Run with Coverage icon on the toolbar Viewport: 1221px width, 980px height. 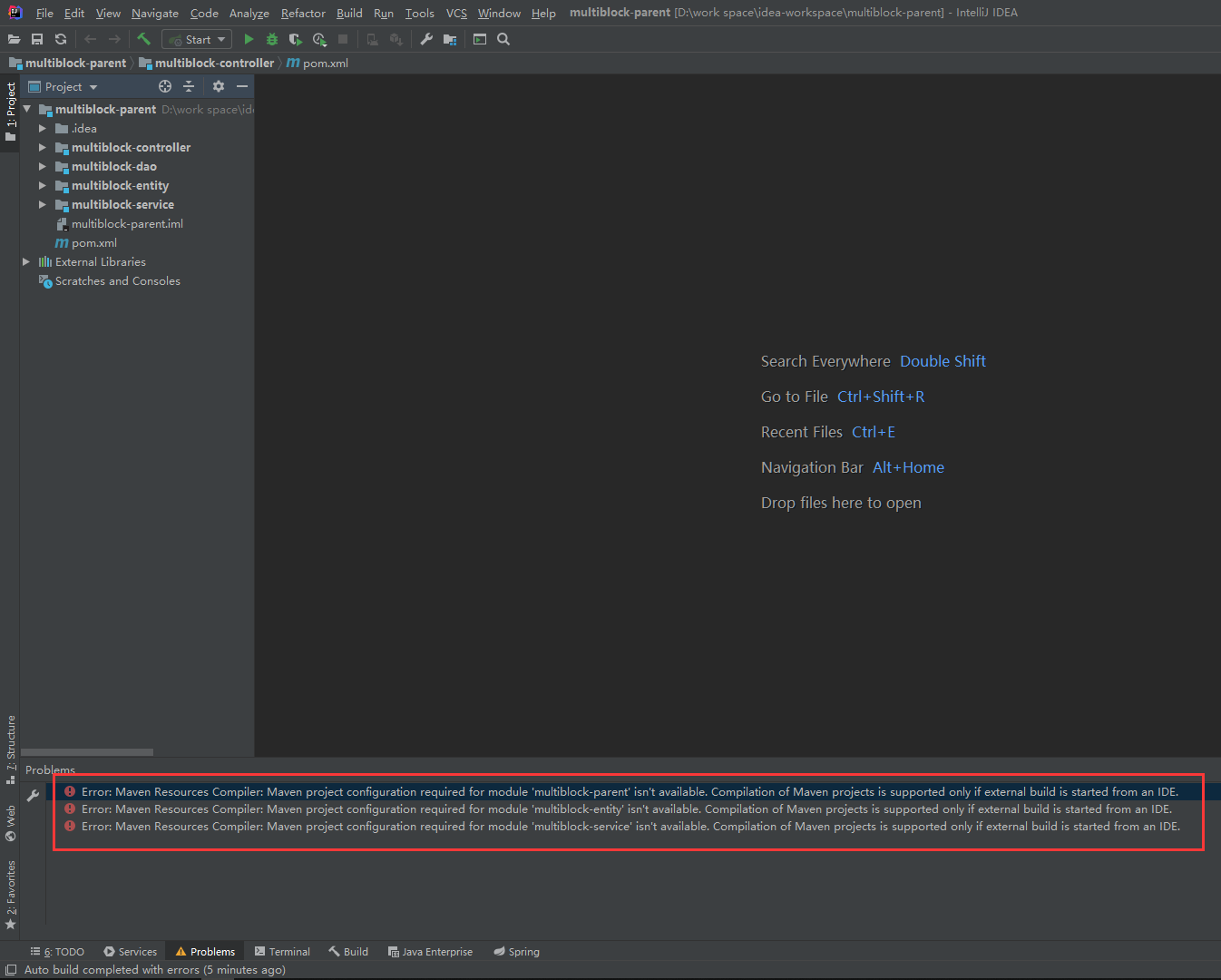[295, 39]
